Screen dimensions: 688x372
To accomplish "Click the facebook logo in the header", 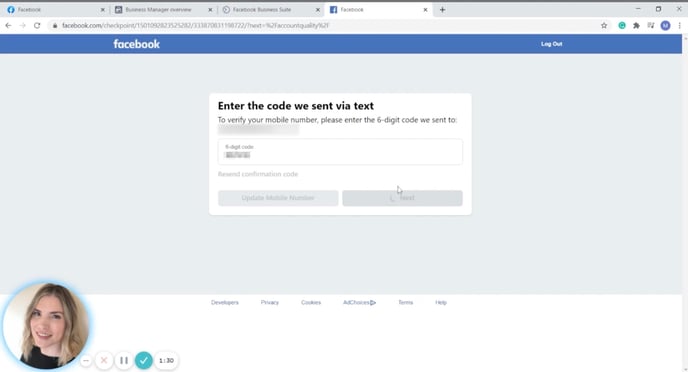I will click(x=136, y=44).
